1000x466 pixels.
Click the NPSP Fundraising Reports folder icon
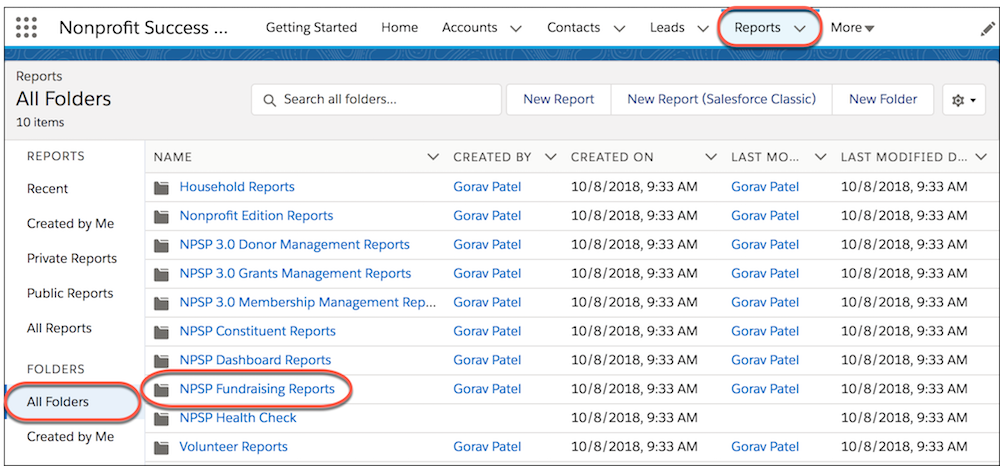tap(162, 390)
